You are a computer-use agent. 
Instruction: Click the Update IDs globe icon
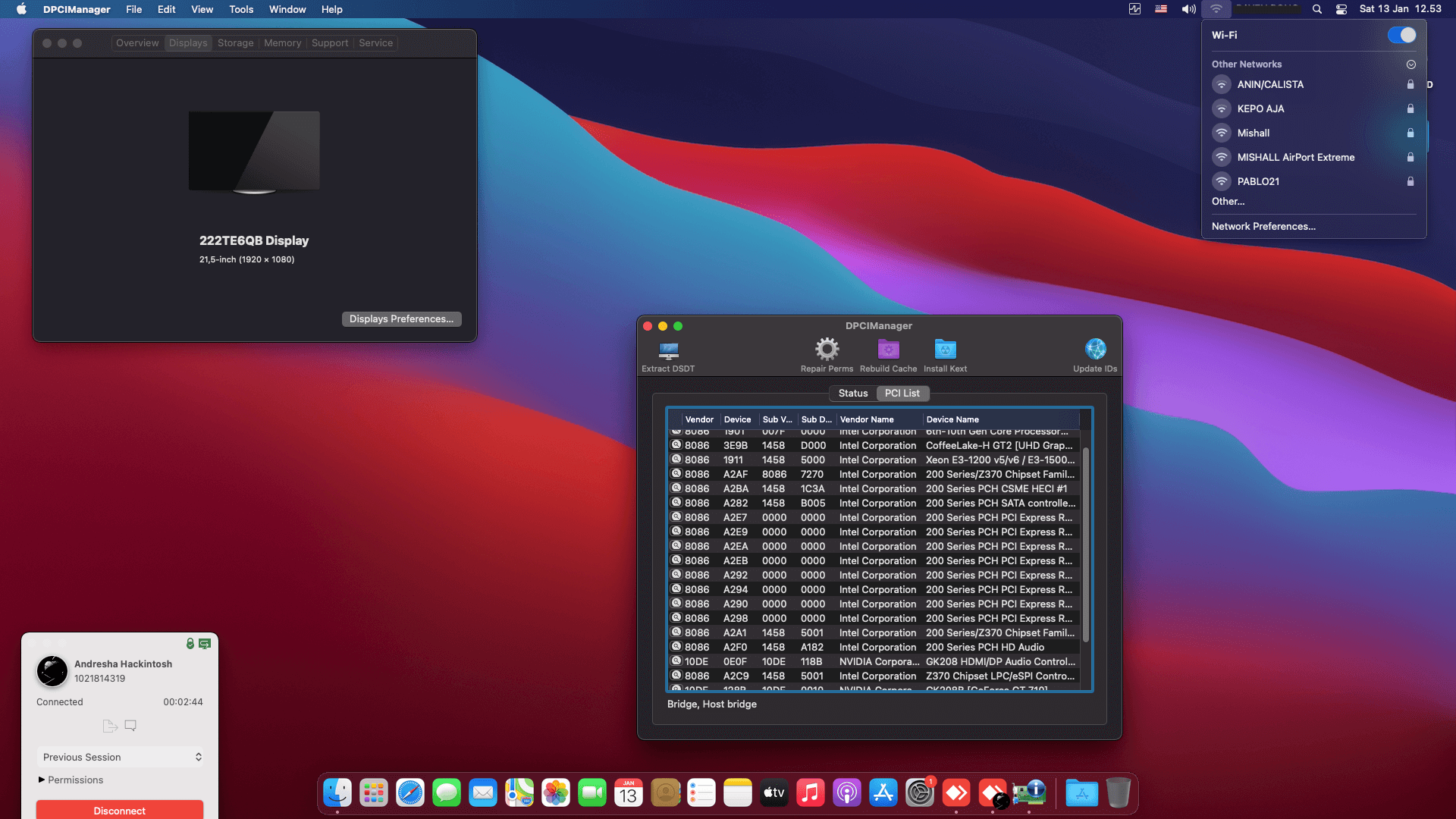[x=1095, y=350]
